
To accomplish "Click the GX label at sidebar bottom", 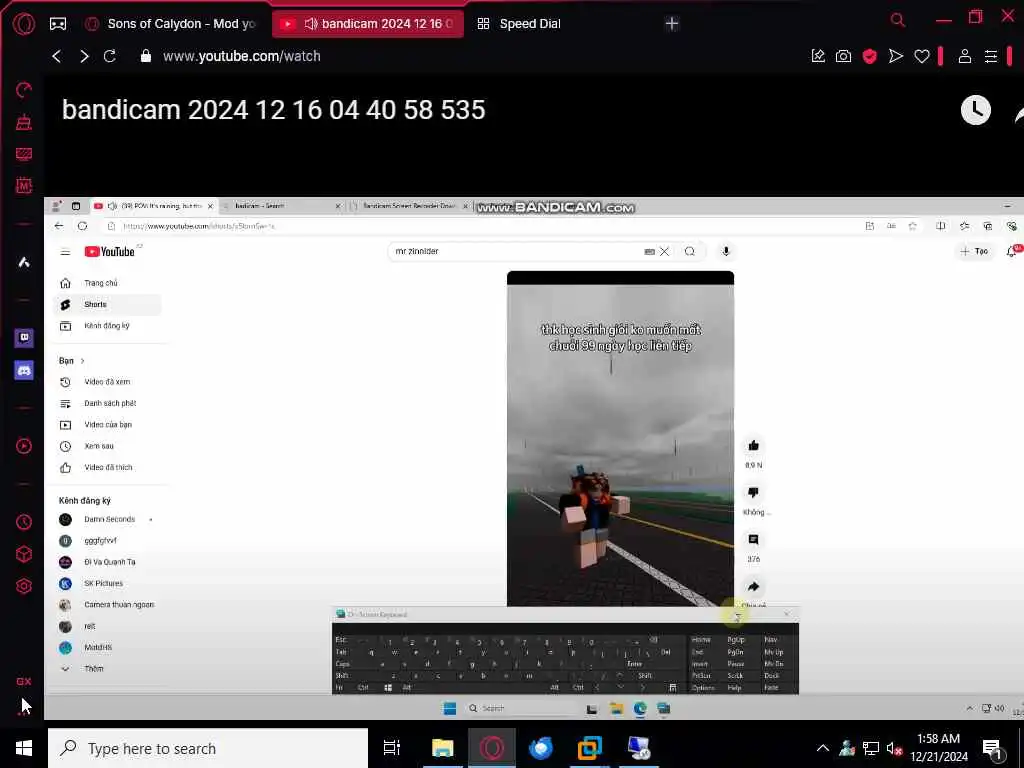I will (x=24, y=681).
